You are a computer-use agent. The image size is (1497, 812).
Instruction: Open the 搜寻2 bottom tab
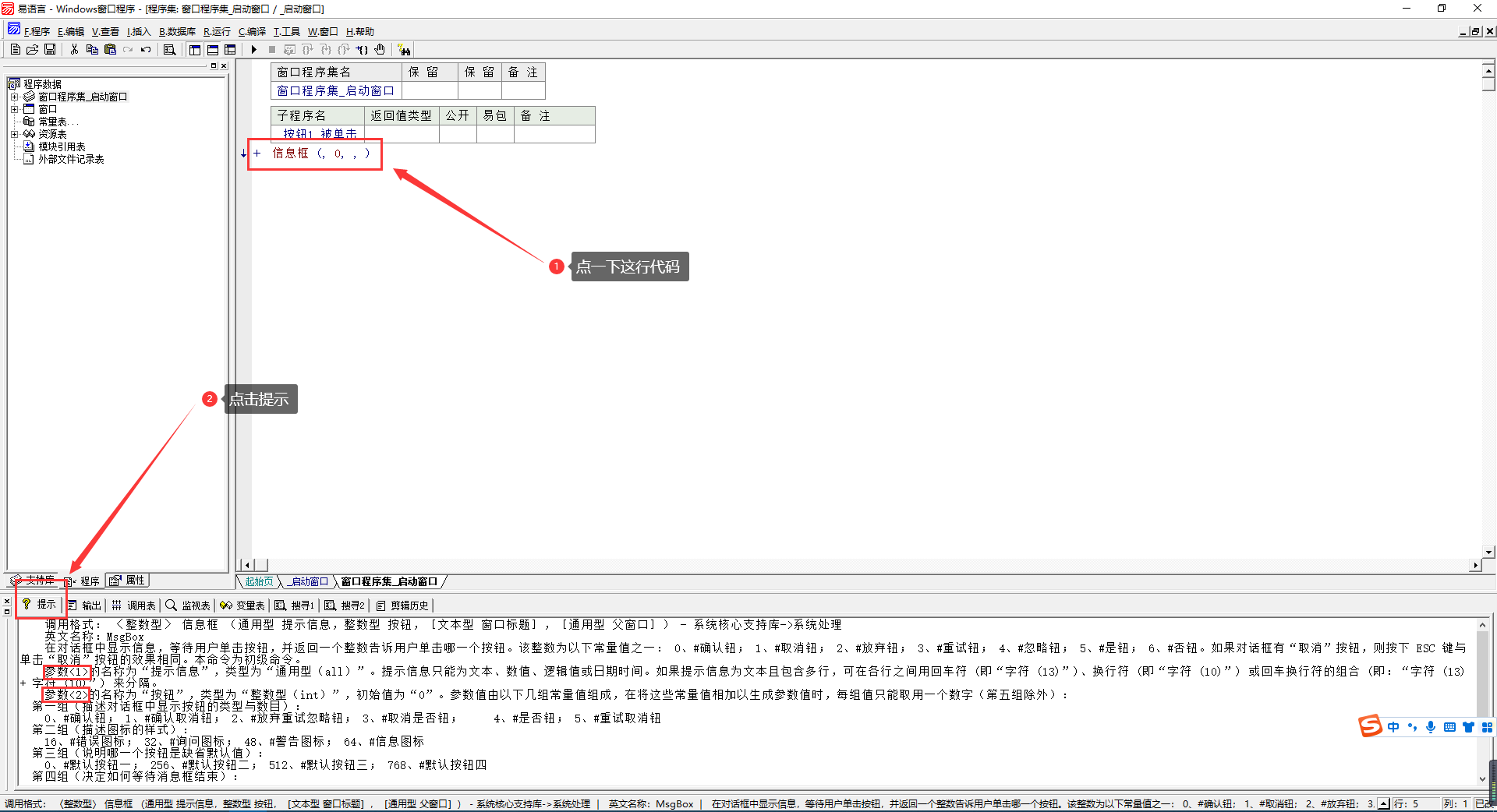pos(345,605)
